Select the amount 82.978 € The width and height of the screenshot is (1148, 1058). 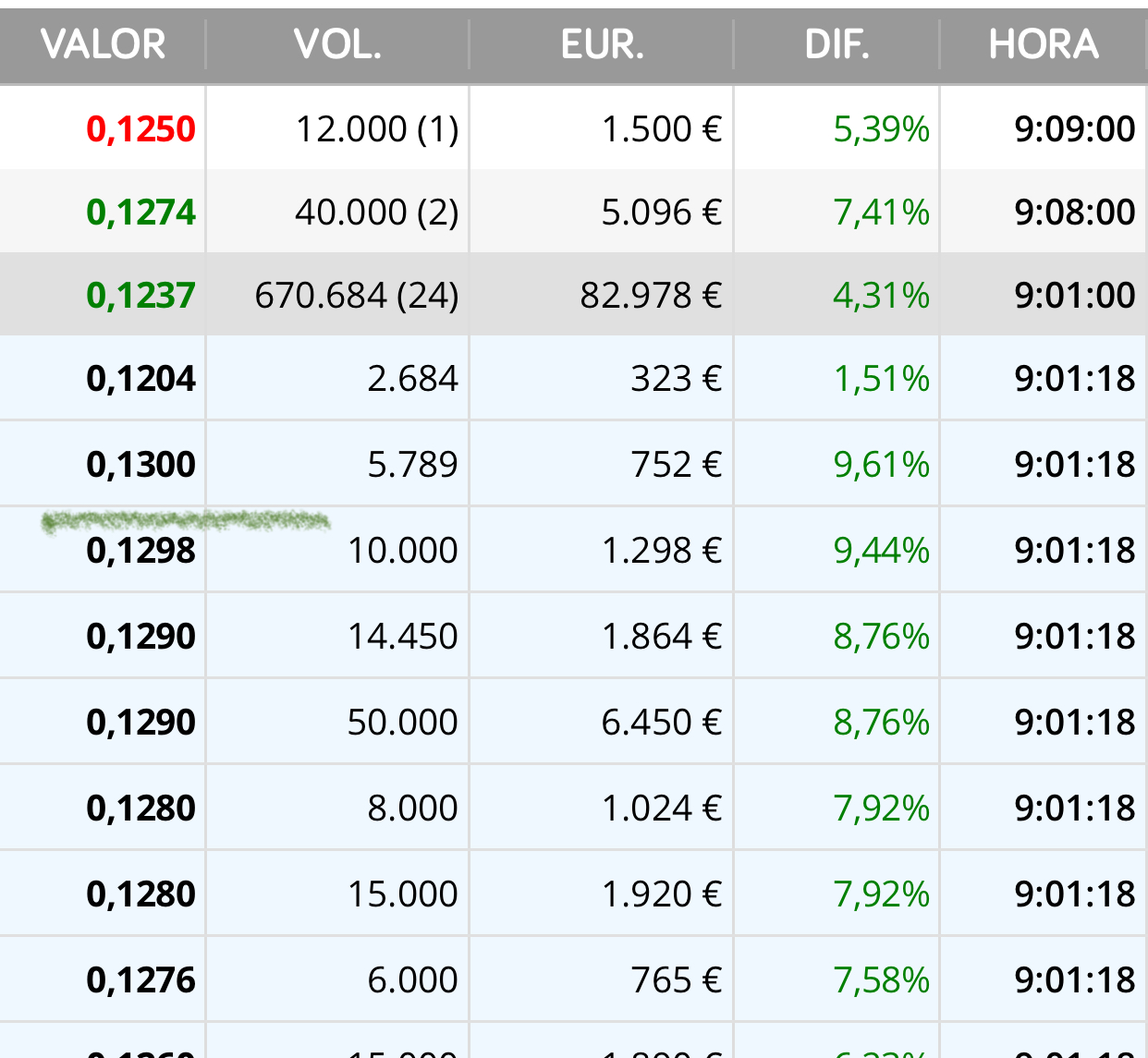click(x=651, y=296)
